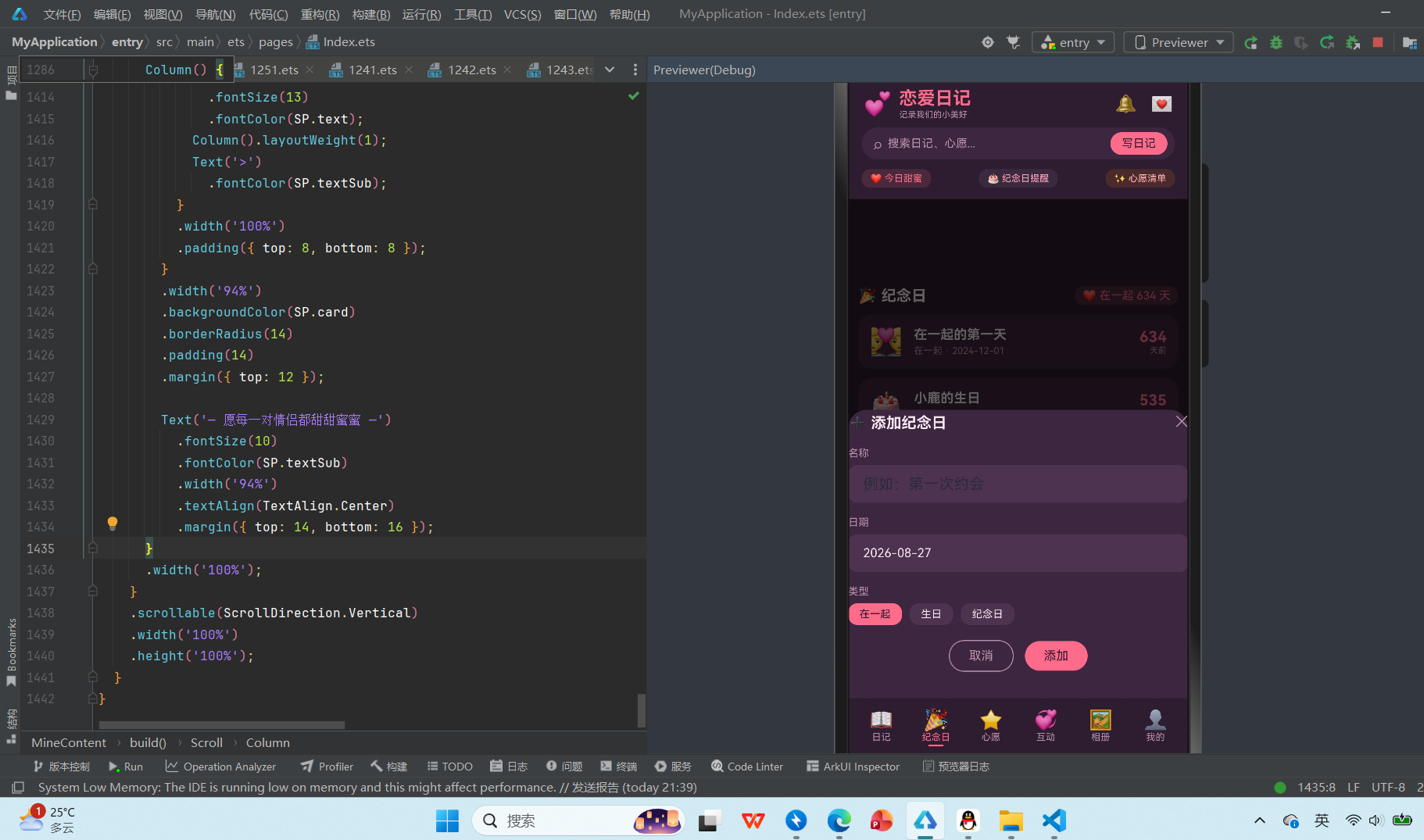Click the red stop button in toolbar

tap(1378, 42)
